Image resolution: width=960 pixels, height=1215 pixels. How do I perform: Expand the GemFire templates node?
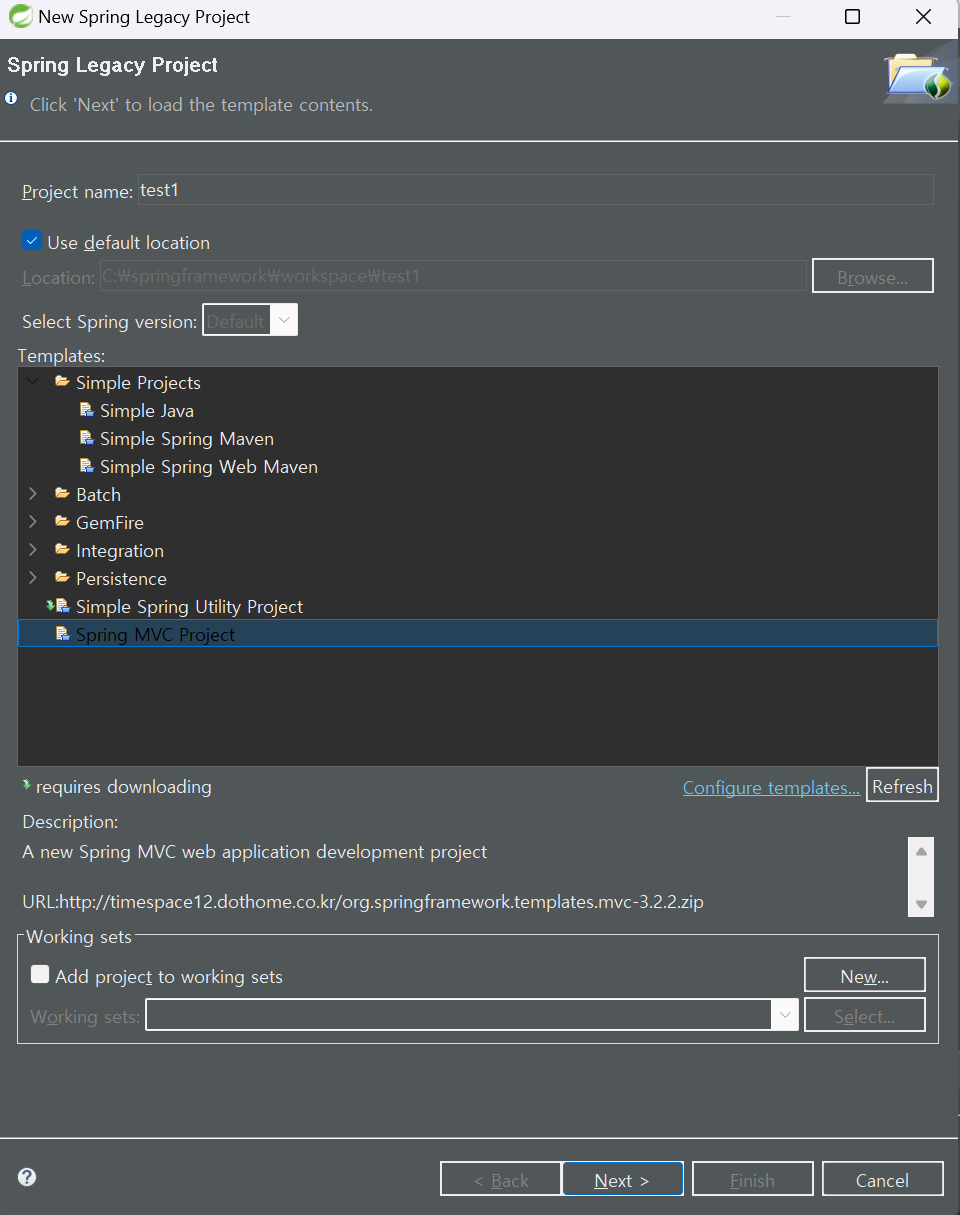[33, 522]
